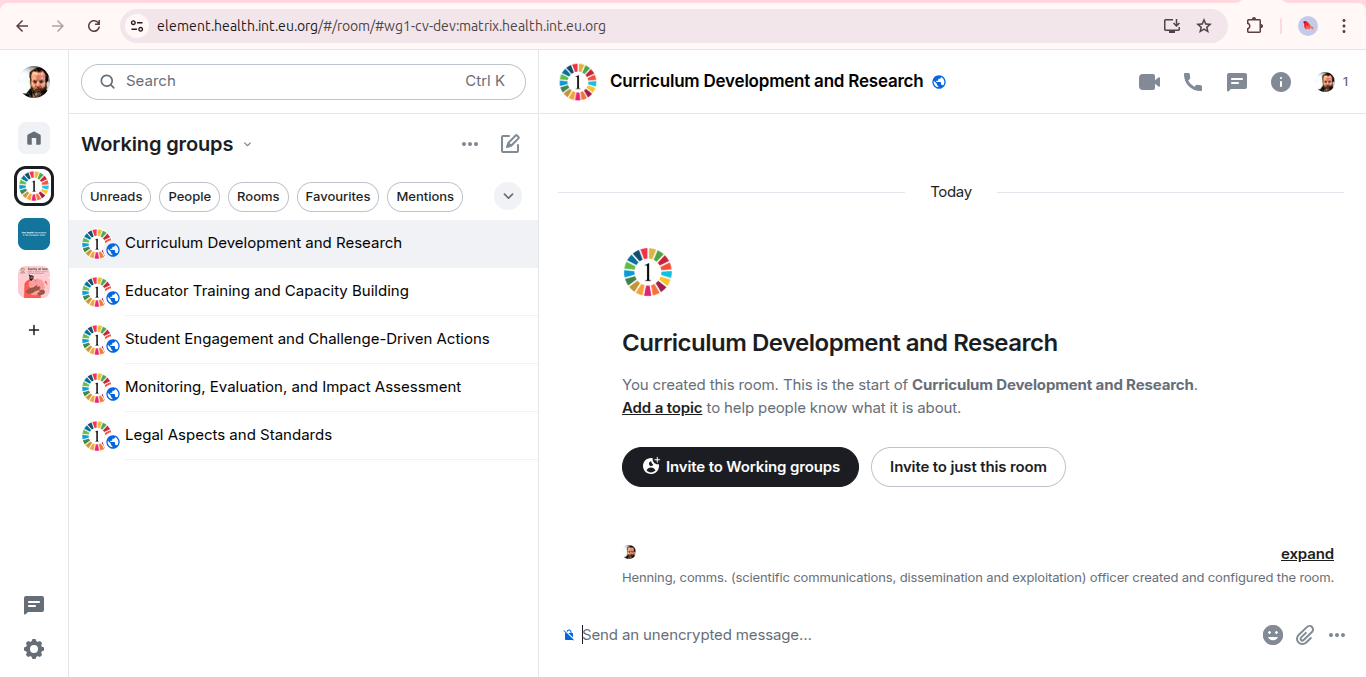Click the small avatar beside room creation event
This screenshot has height=677, width=1366.
pyautogui.click(x=630, y=552)
